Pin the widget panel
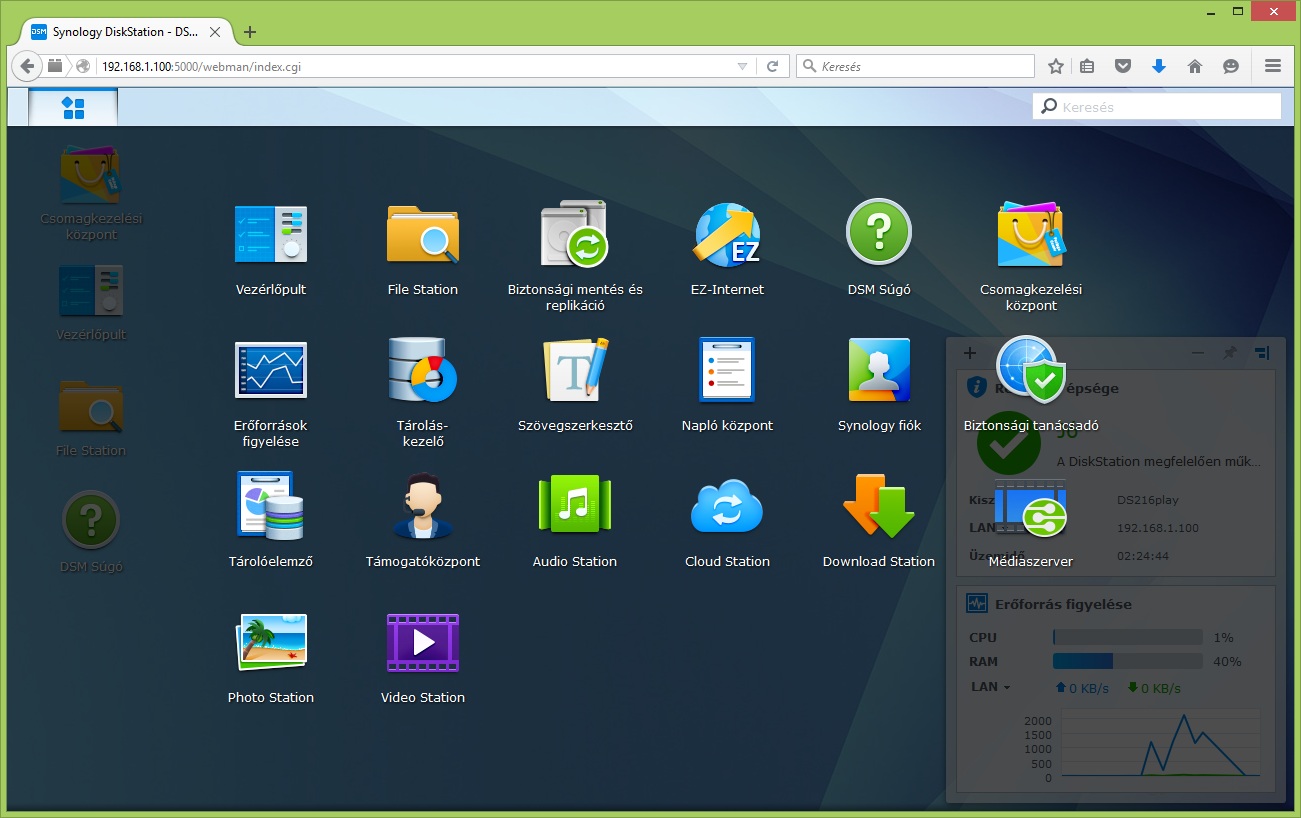1301x818 pixels. click(1230, 353)
